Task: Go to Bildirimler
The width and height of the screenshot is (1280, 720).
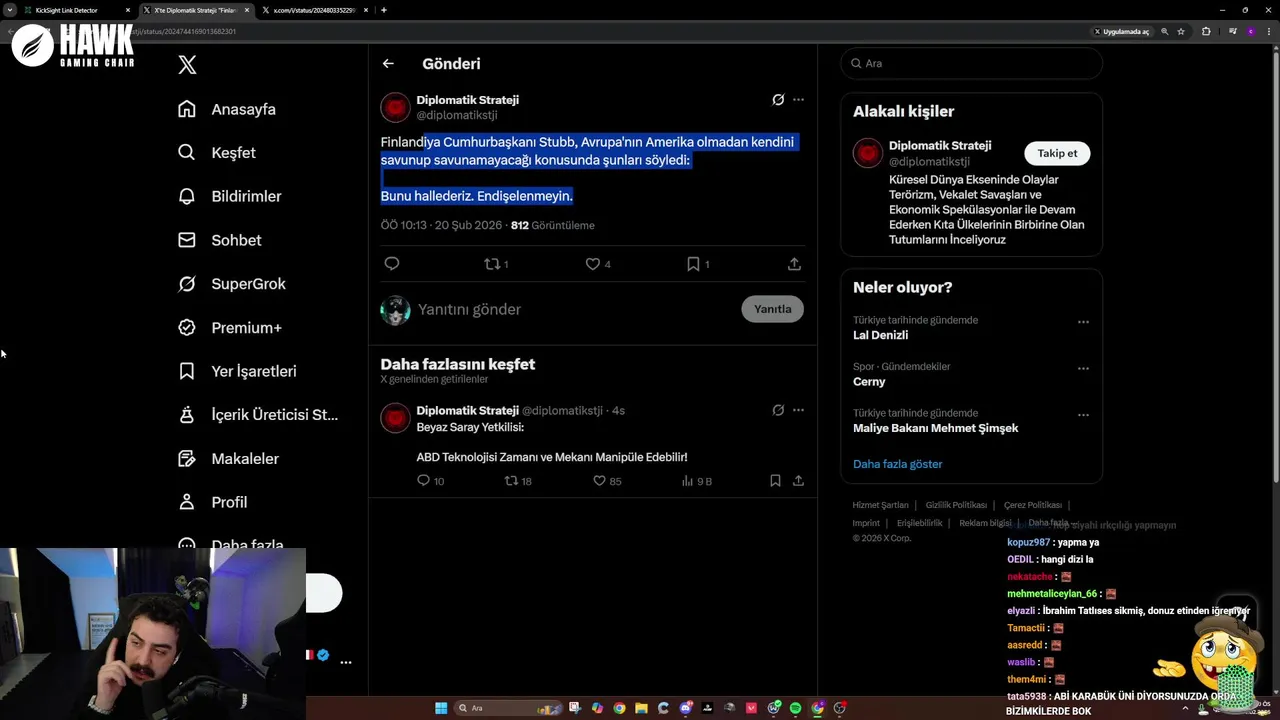Action: click(x=229, y=196)
